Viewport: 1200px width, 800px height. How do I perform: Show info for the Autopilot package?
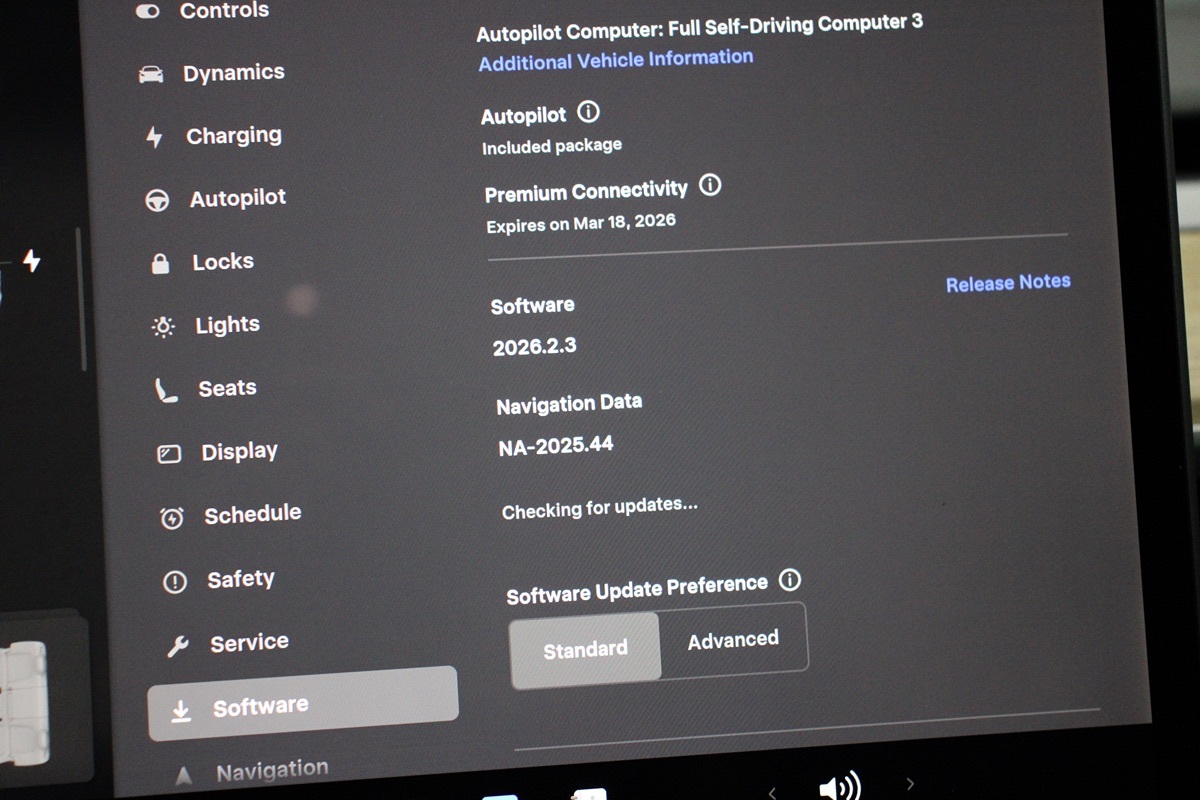point(589,113)
